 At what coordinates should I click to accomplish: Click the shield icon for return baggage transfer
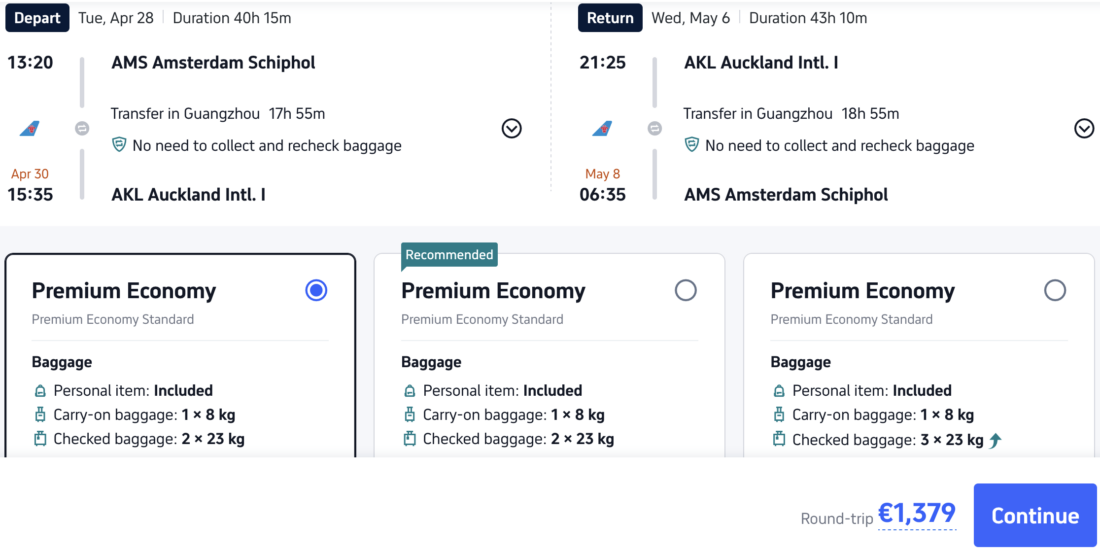click(691, 145)
